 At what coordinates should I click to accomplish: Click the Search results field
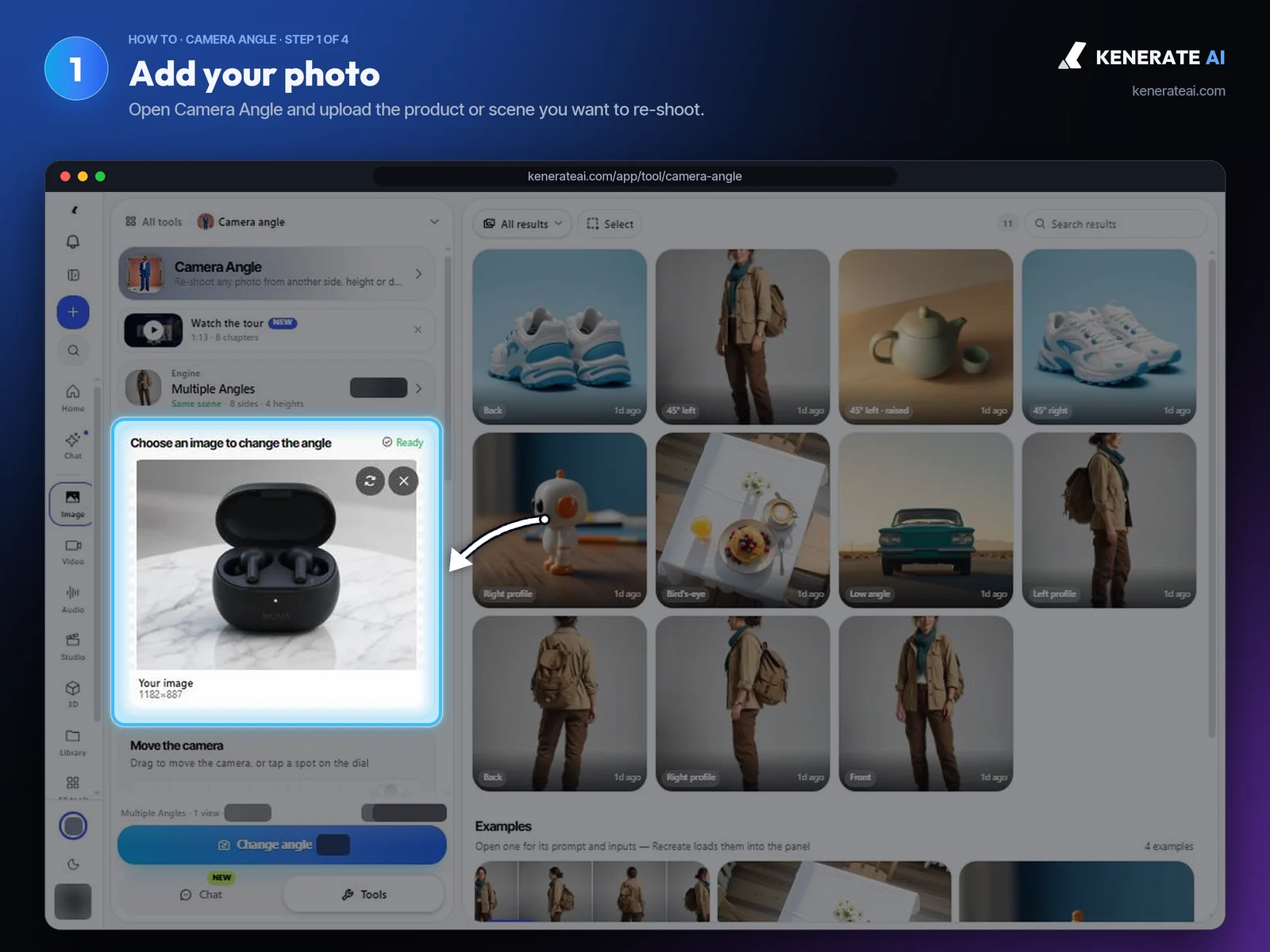point(1115,224)
